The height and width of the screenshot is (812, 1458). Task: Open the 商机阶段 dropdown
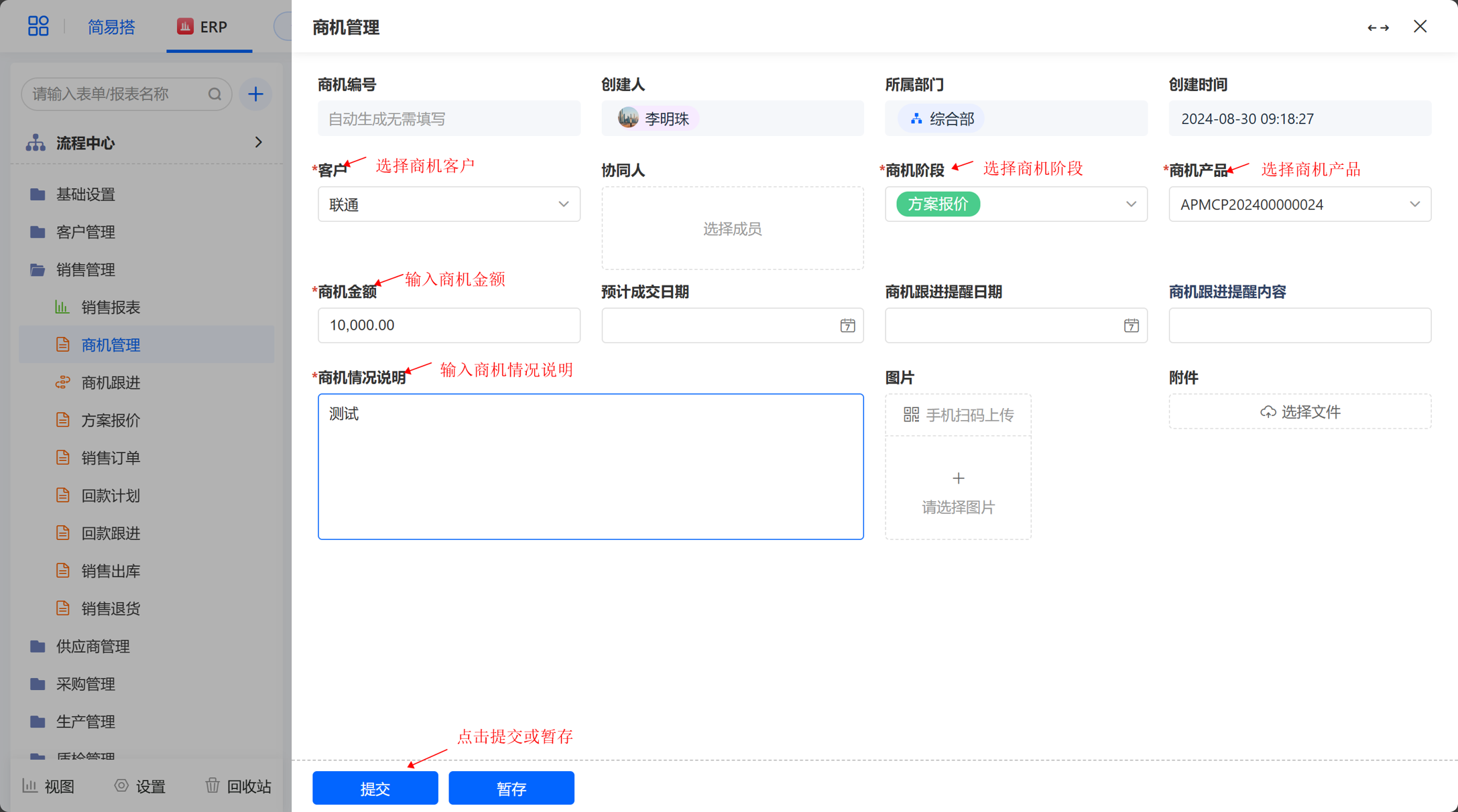pos(1016,204)
